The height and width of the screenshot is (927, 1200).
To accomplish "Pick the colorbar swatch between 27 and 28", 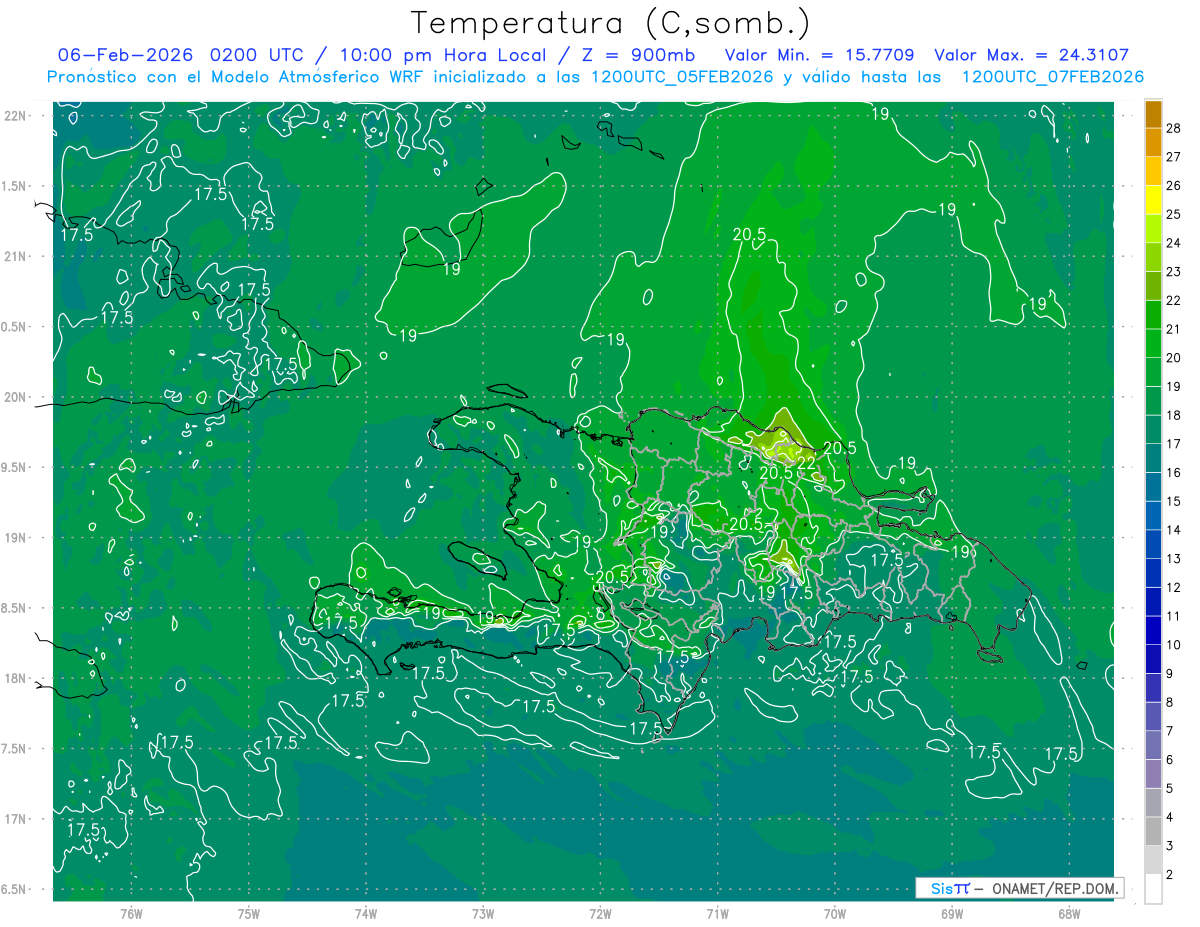I will coord(1153,142).
